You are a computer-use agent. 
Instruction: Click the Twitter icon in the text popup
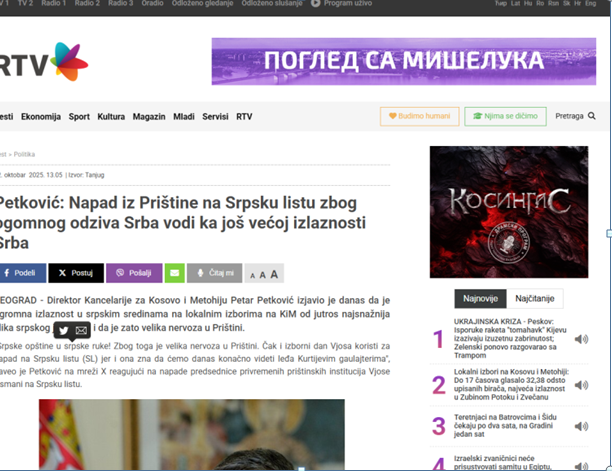pos(63,331)
